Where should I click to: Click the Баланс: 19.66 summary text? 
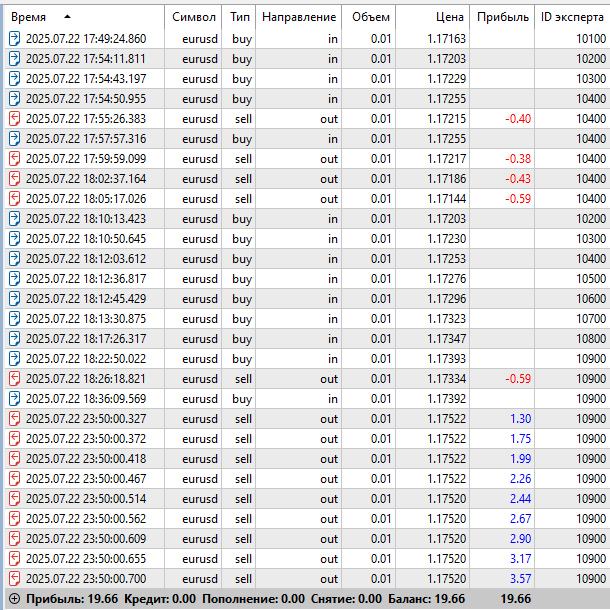pos(426,599)
